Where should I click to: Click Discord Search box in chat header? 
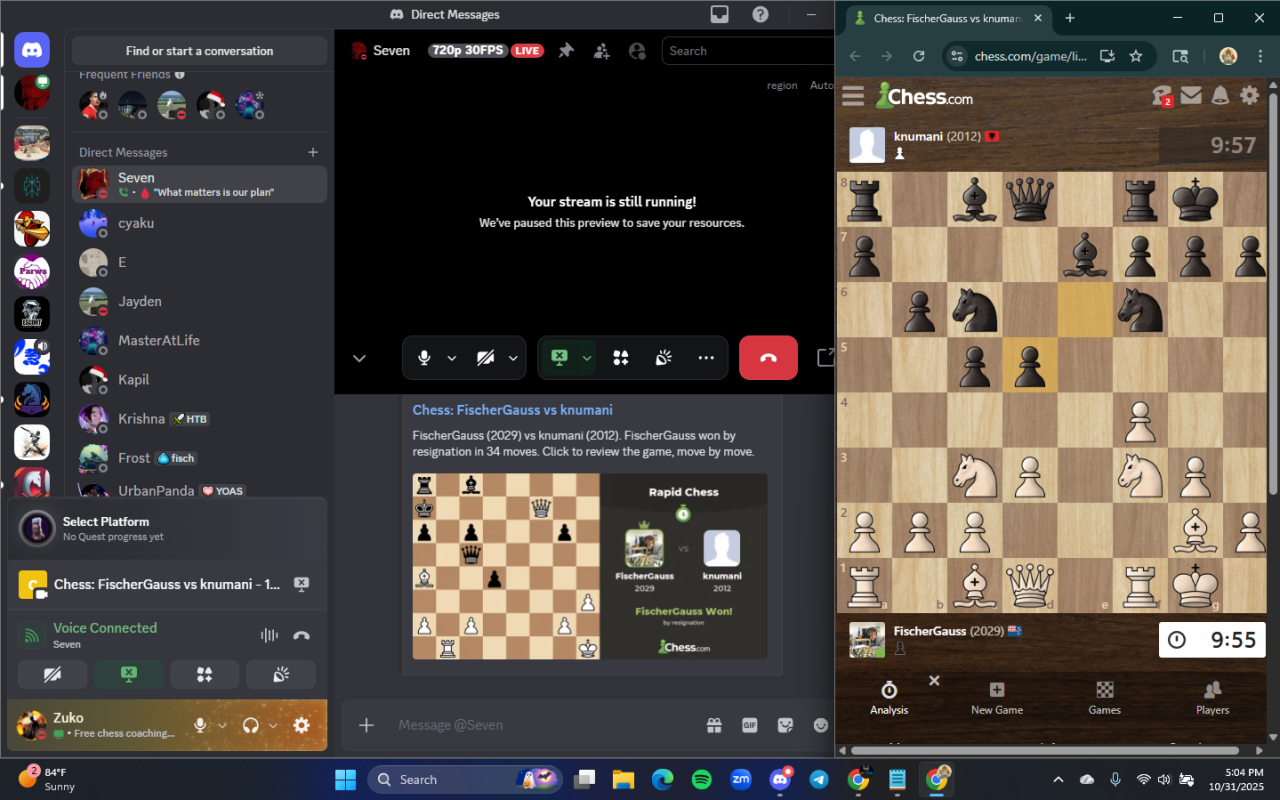(747, 51)
